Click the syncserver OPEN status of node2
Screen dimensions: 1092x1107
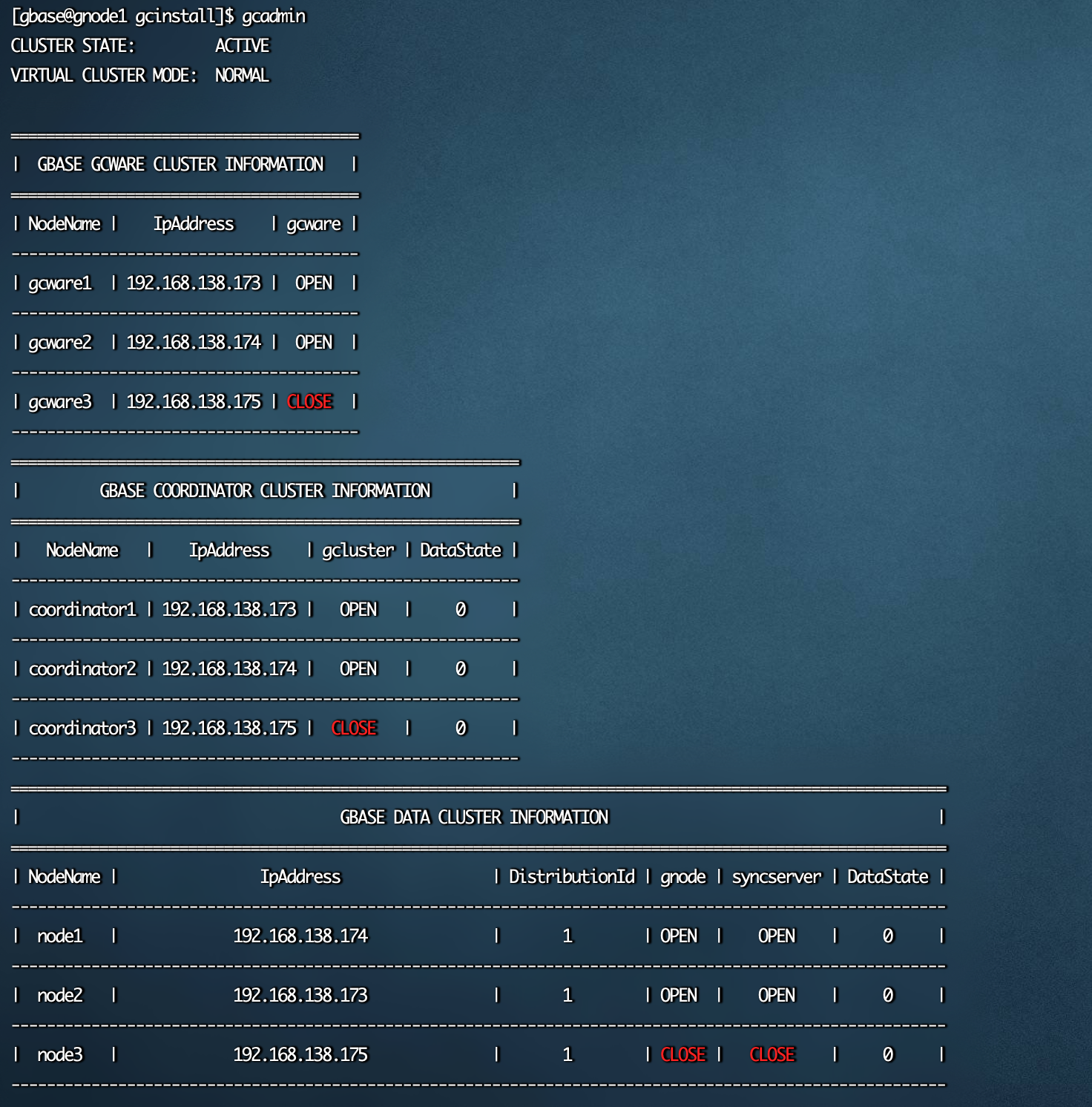pyautogui.click(x=777, y=996)
